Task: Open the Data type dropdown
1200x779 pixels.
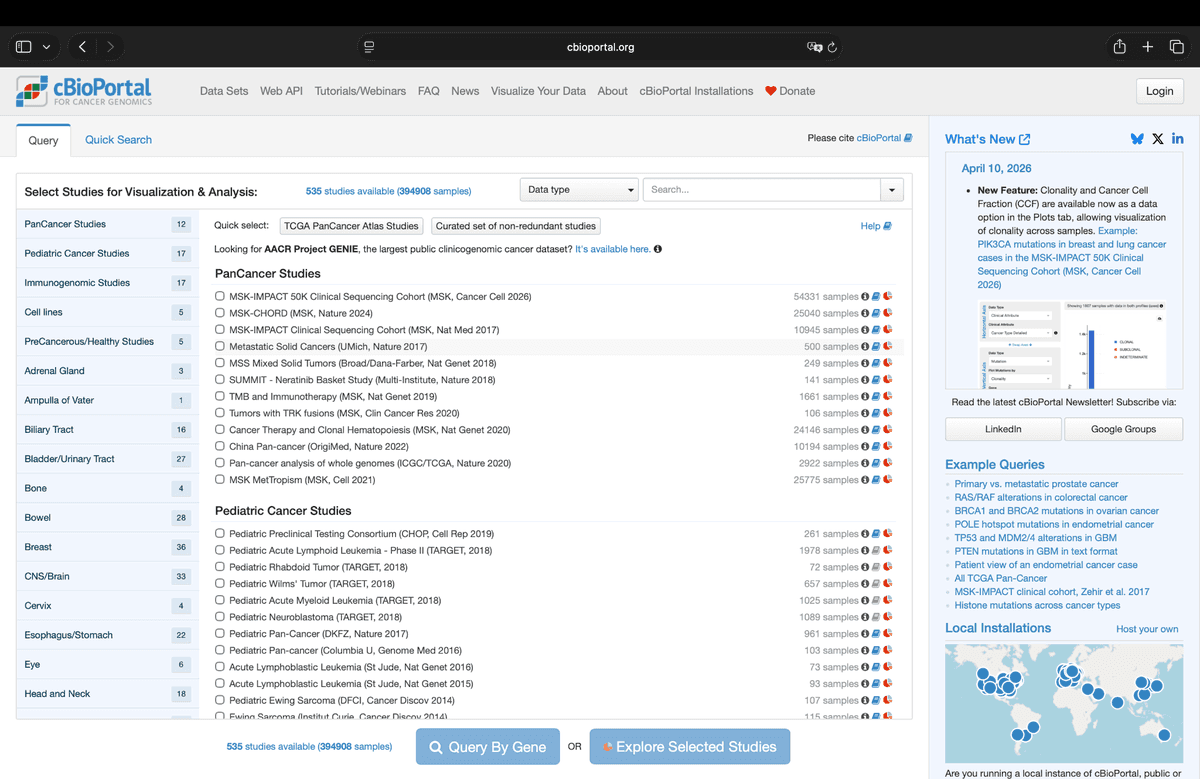Action: click(x=579, y=189)
